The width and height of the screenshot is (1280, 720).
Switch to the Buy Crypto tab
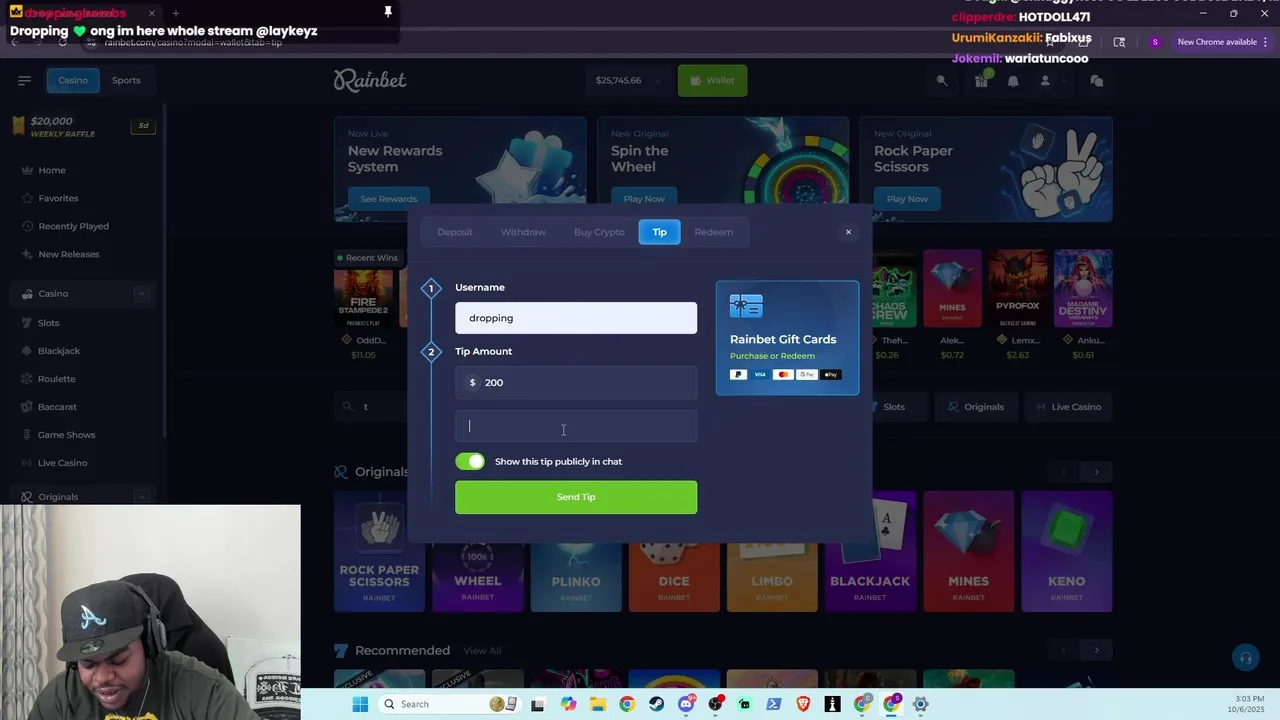599,232
